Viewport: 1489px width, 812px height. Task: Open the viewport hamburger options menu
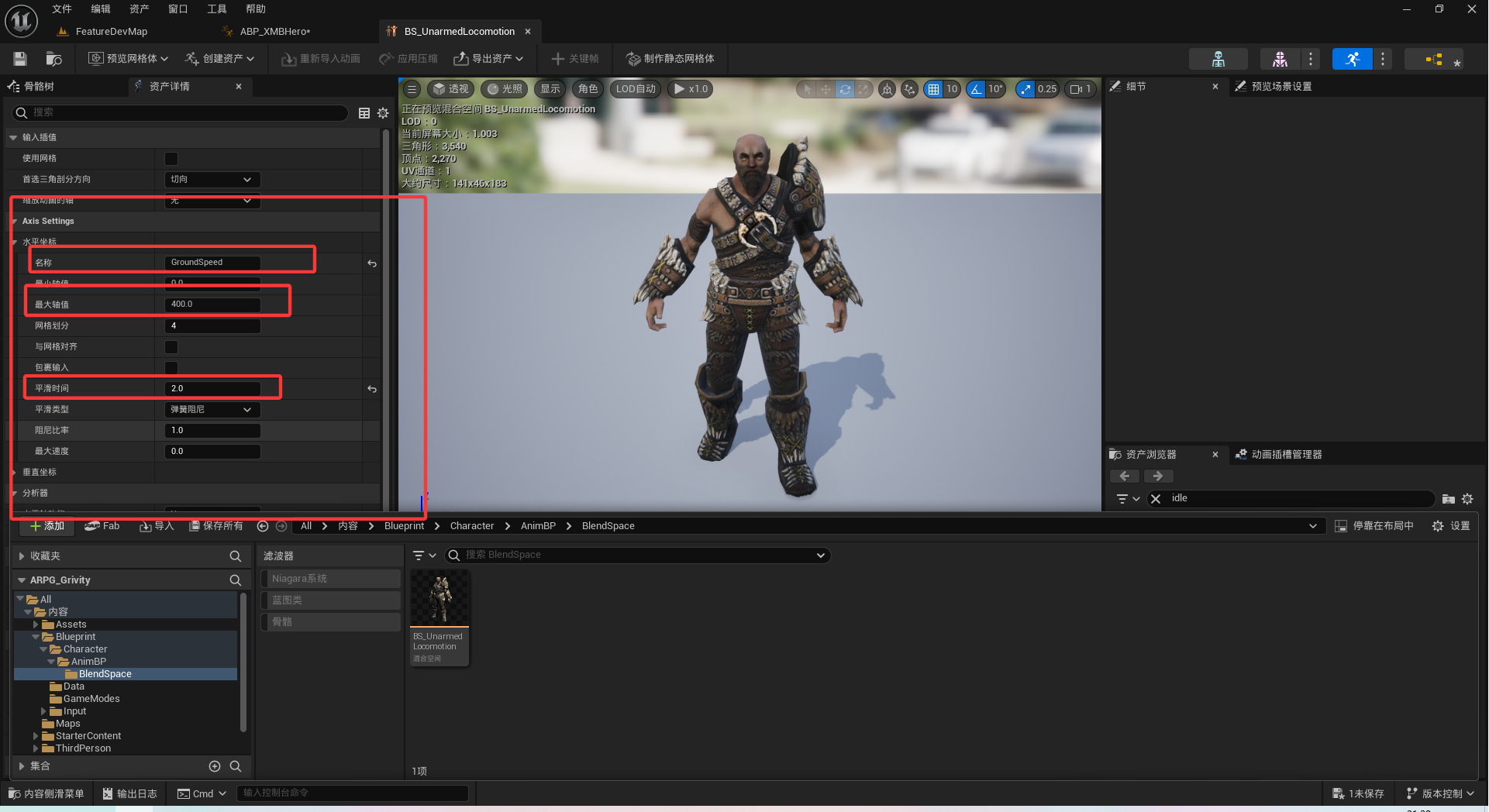click(x=412, y=89)
